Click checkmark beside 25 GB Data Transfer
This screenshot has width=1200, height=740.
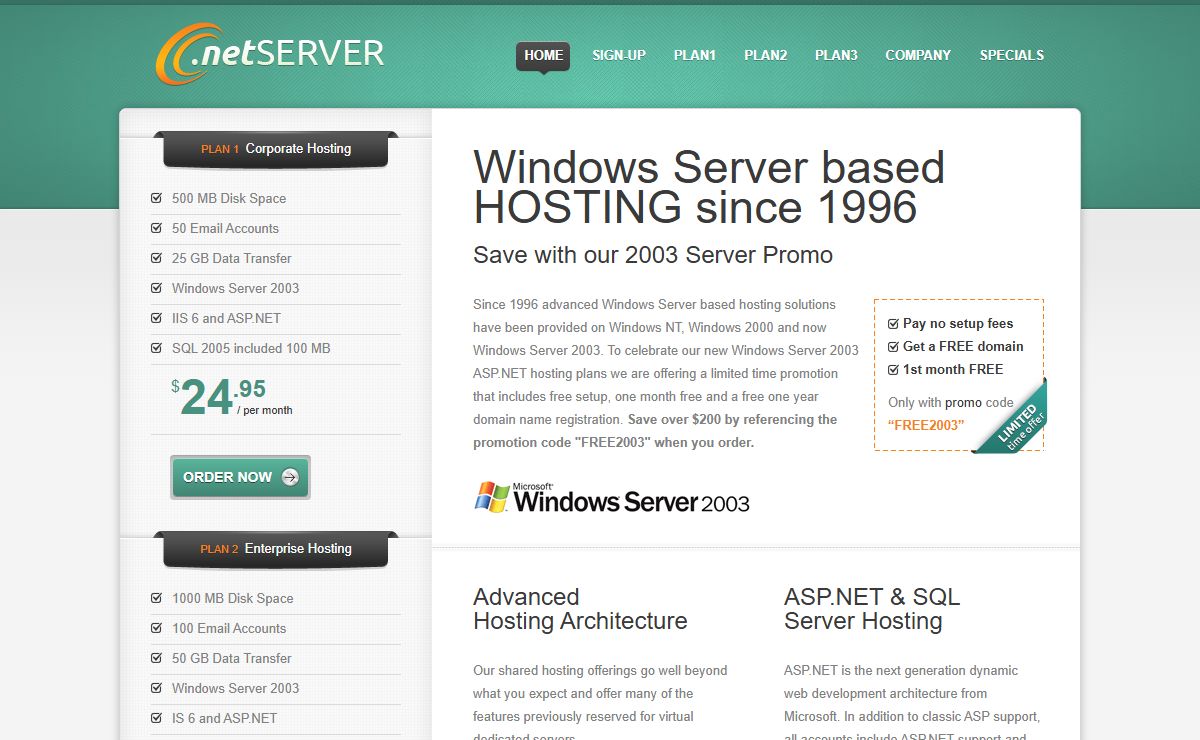(x=156, y=258)
